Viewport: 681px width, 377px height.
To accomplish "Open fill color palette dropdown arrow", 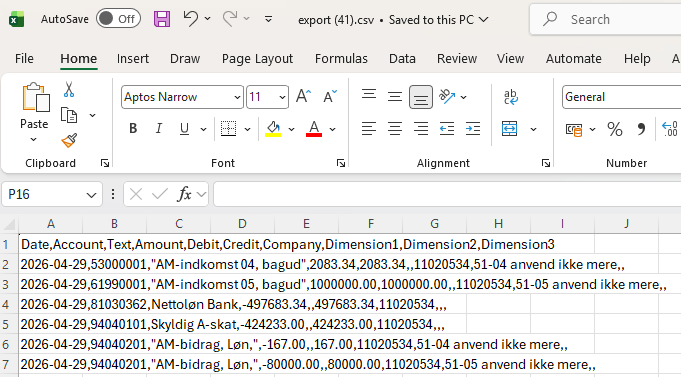I will (x=291, y=129).
